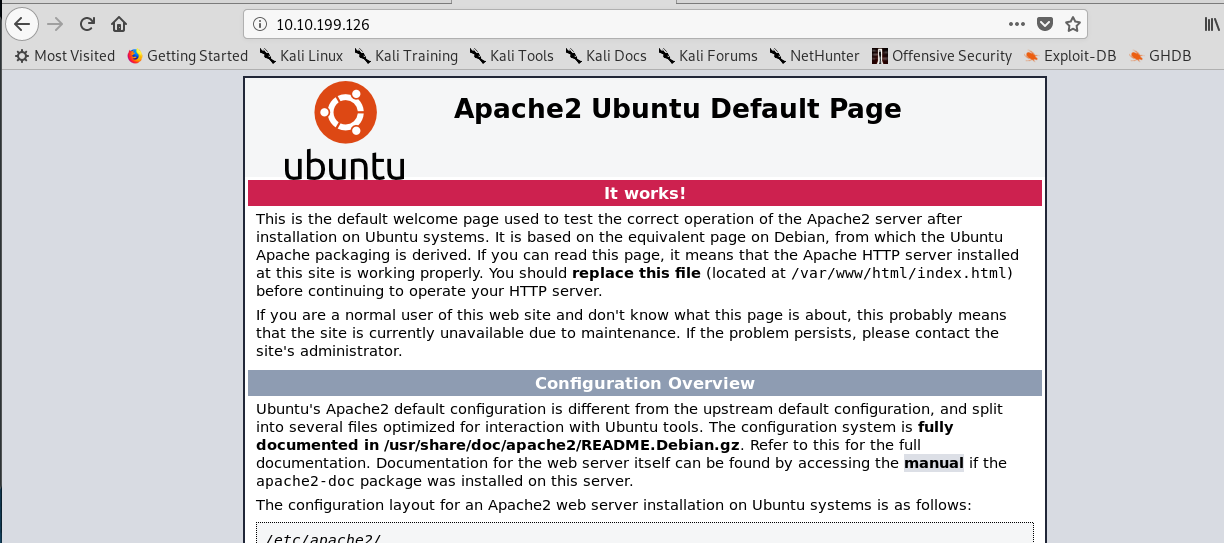Open Kali Tools bookmark
The height and width of the screenshot is (543, 1224).
tap(511, 56)
